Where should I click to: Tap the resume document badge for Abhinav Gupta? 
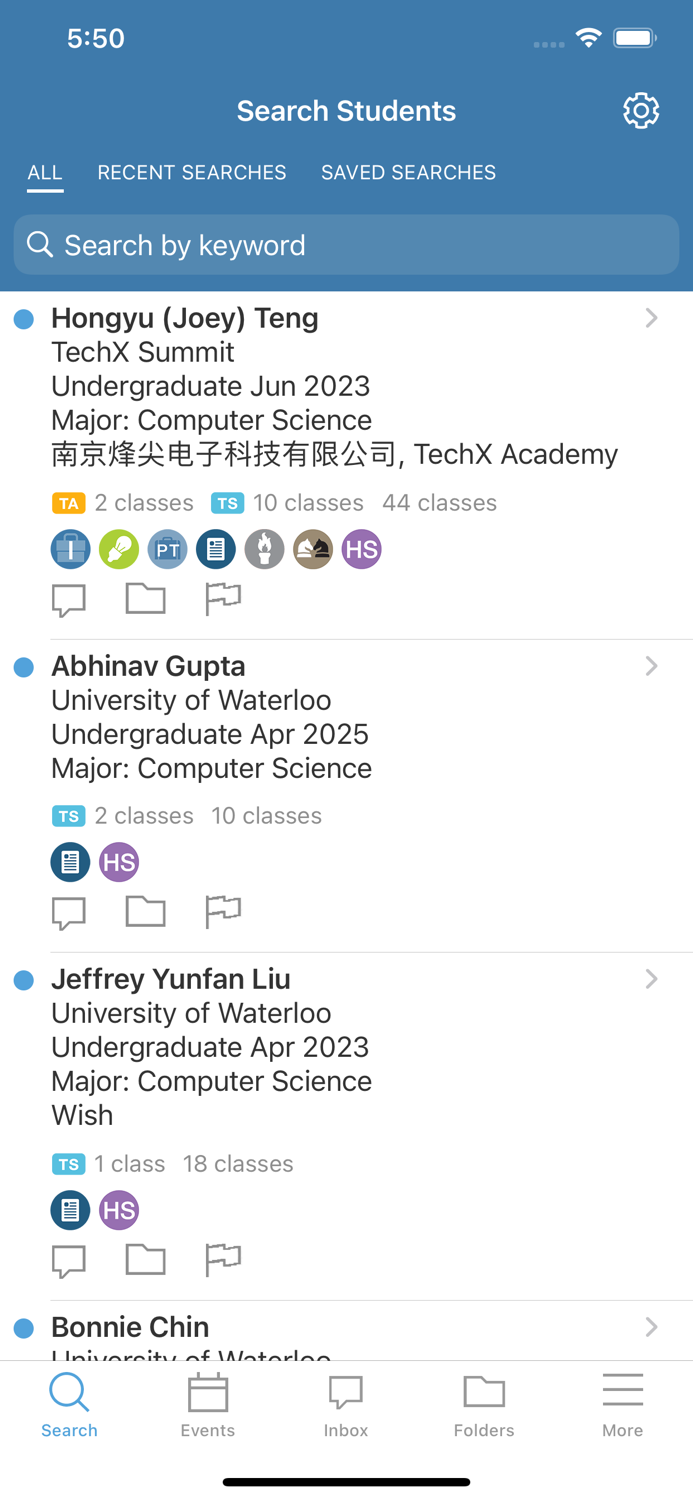70,861
